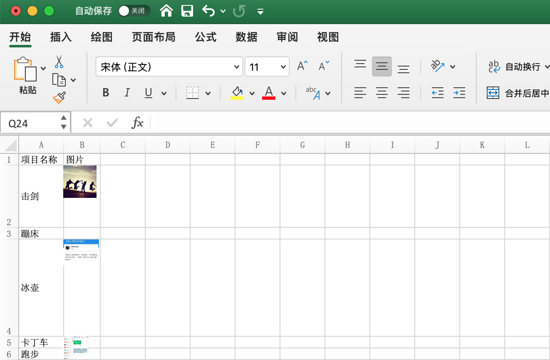The width and height of the screenshot is (550, 360).
Task: Expand the phonetic guide options arrow
Action: coord(328,93)
